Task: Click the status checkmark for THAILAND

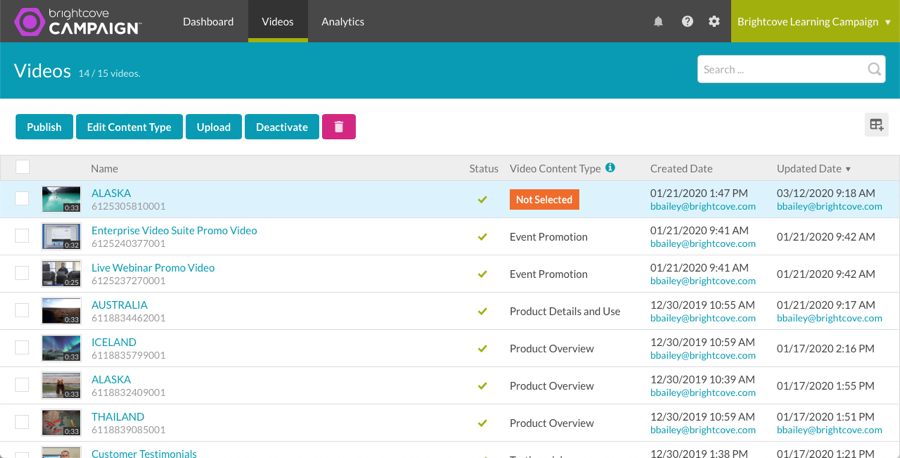Action: [482, 423]
